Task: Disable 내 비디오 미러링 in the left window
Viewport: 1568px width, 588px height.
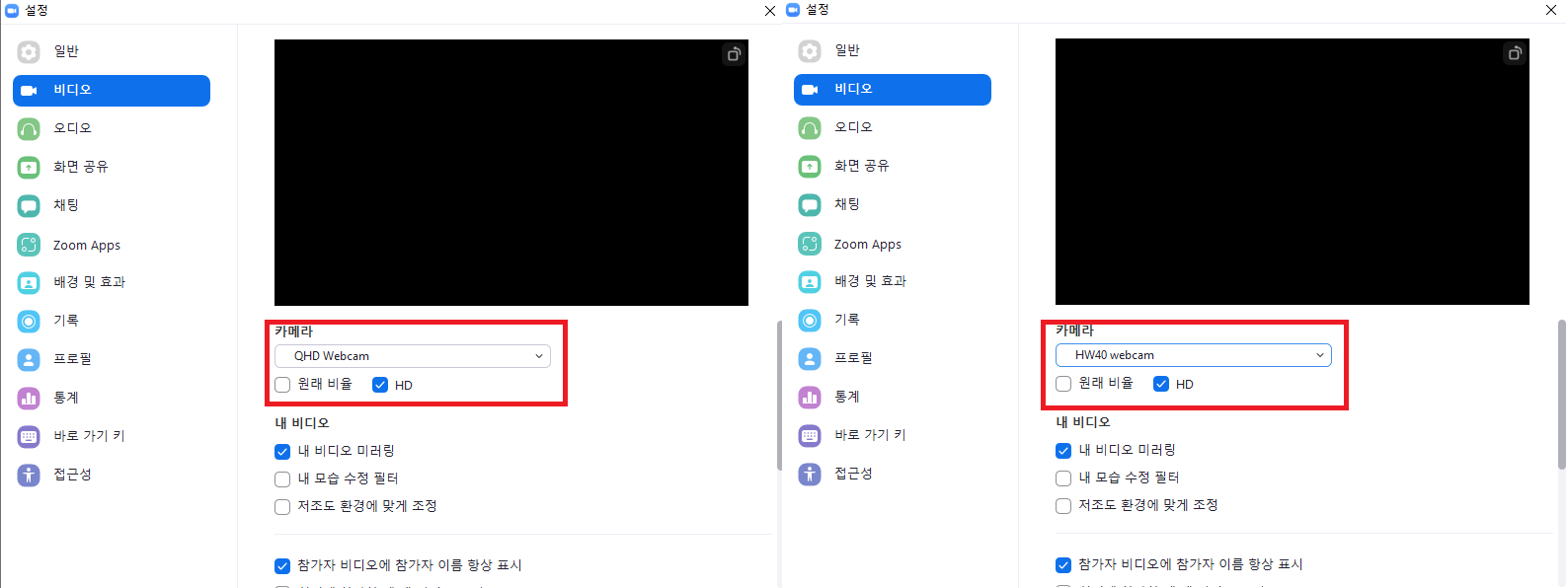Action: coord(282,451)
